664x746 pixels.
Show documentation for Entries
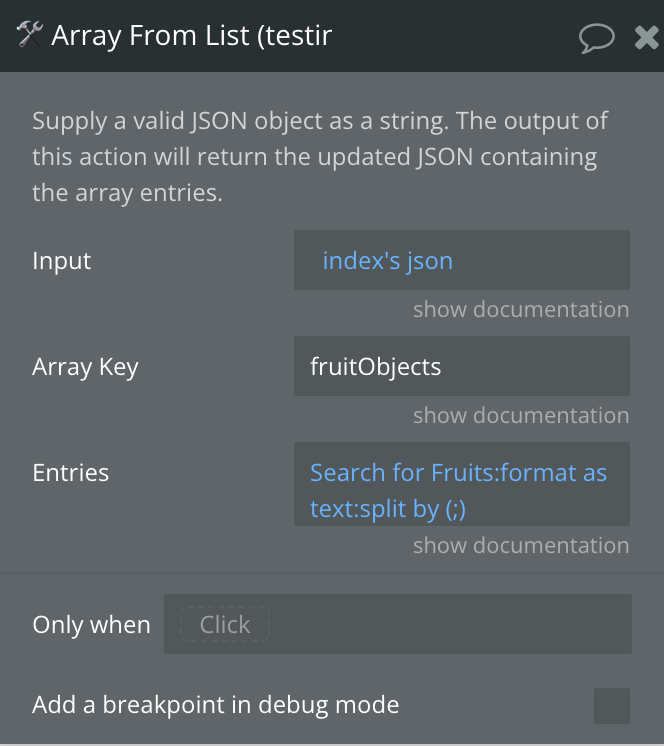coord(521,545)
